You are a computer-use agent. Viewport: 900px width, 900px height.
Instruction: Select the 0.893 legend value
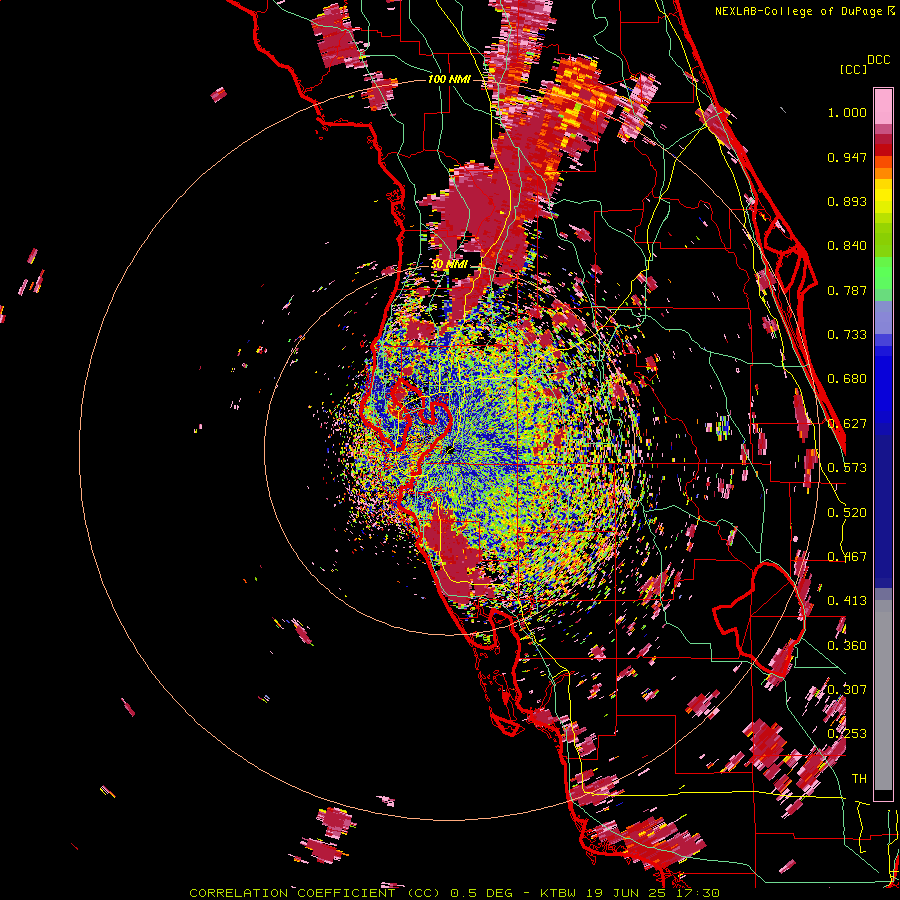(847, 201)
